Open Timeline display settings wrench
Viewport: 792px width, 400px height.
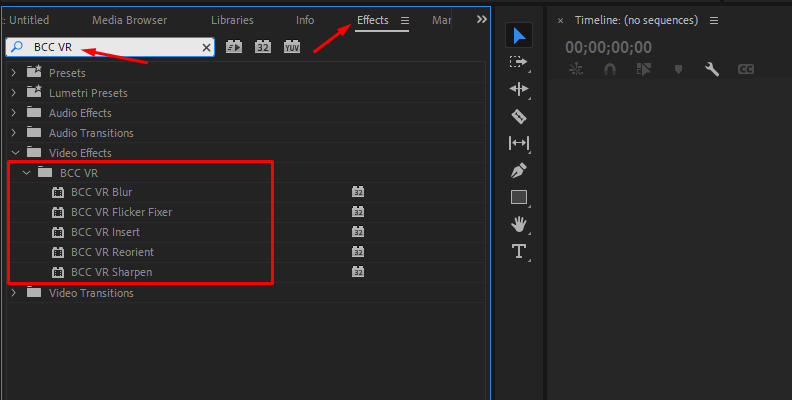coord(712,69)
